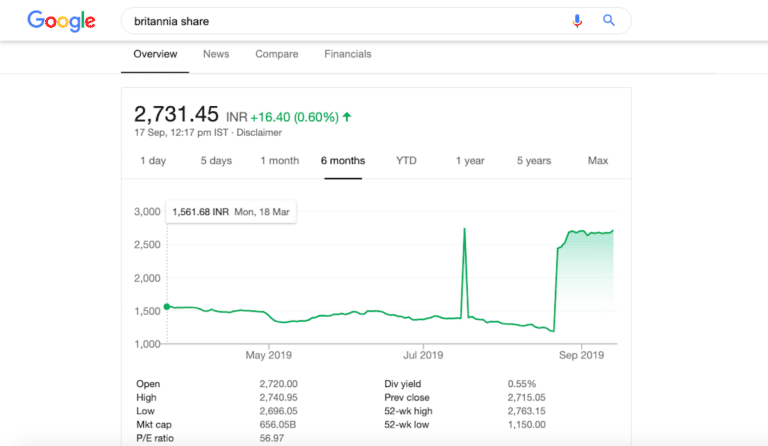Click the price spike peak in July
Image resolution: width=768 pixels, height=446 pixels.
(464, 229)
